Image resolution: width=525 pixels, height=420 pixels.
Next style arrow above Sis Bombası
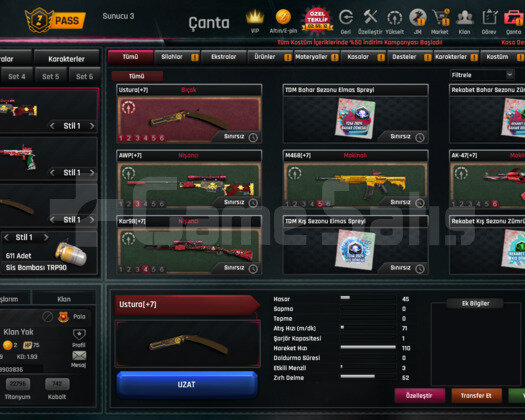click(46, 237)
